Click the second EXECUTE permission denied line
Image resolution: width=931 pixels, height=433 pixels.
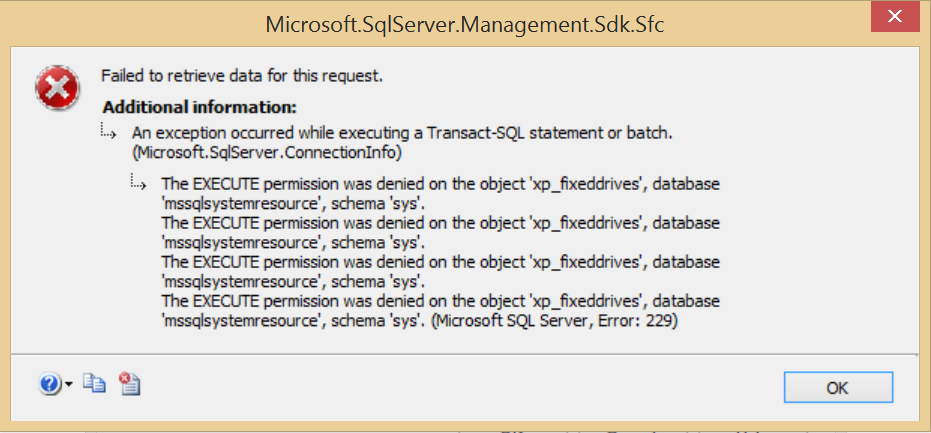coord(439,224)
